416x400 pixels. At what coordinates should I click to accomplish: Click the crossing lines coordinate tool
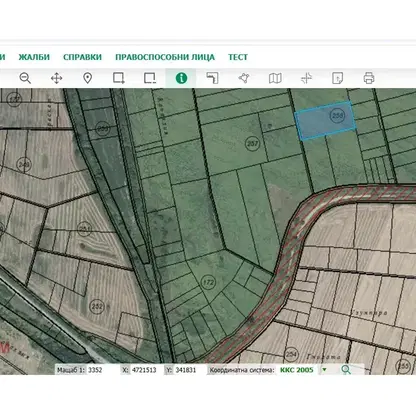click(x=306, y=78)
